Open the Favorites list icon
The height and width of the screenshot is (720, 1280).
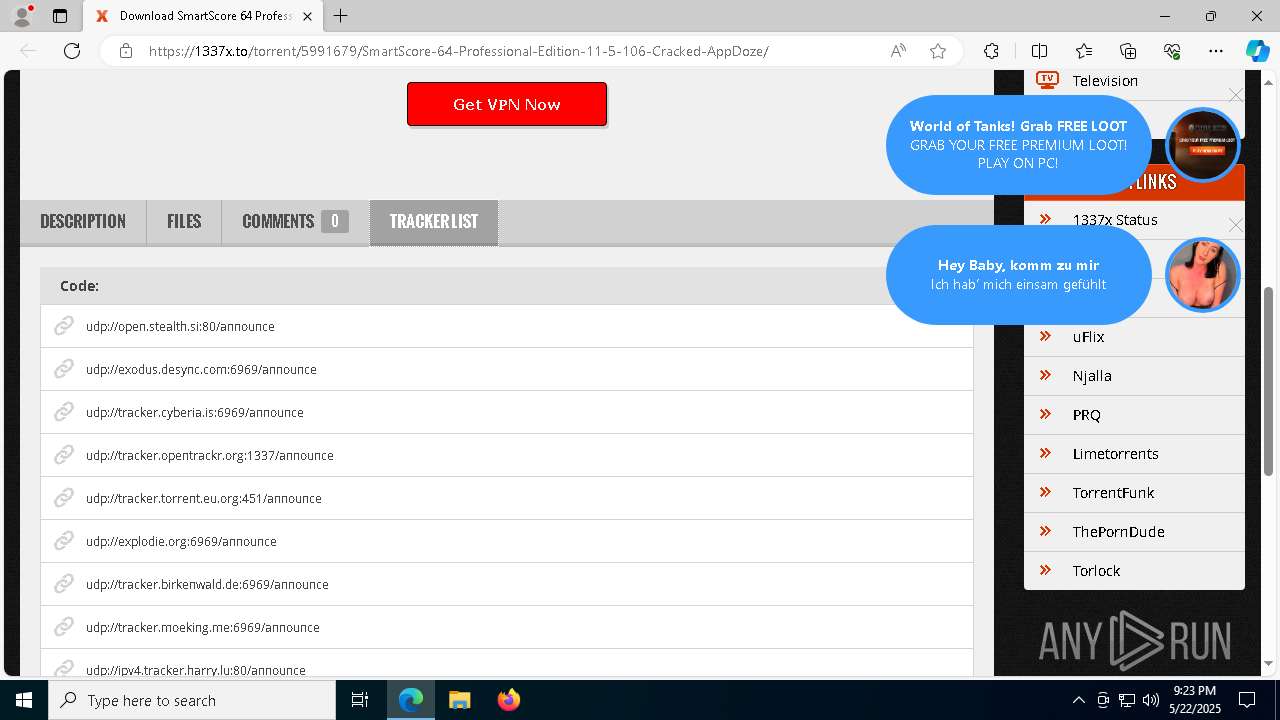[1084, 51]
